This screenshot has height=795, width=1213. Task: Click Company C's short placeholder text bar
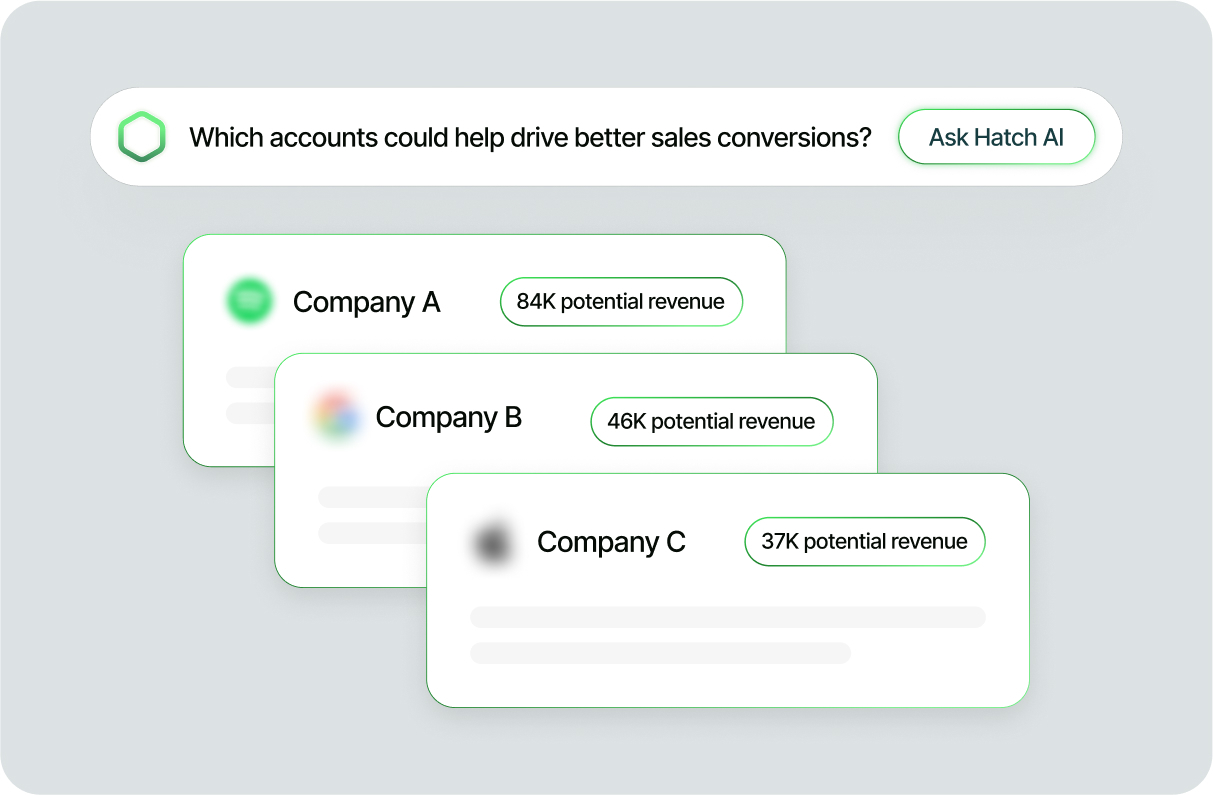tap(660, 653)
